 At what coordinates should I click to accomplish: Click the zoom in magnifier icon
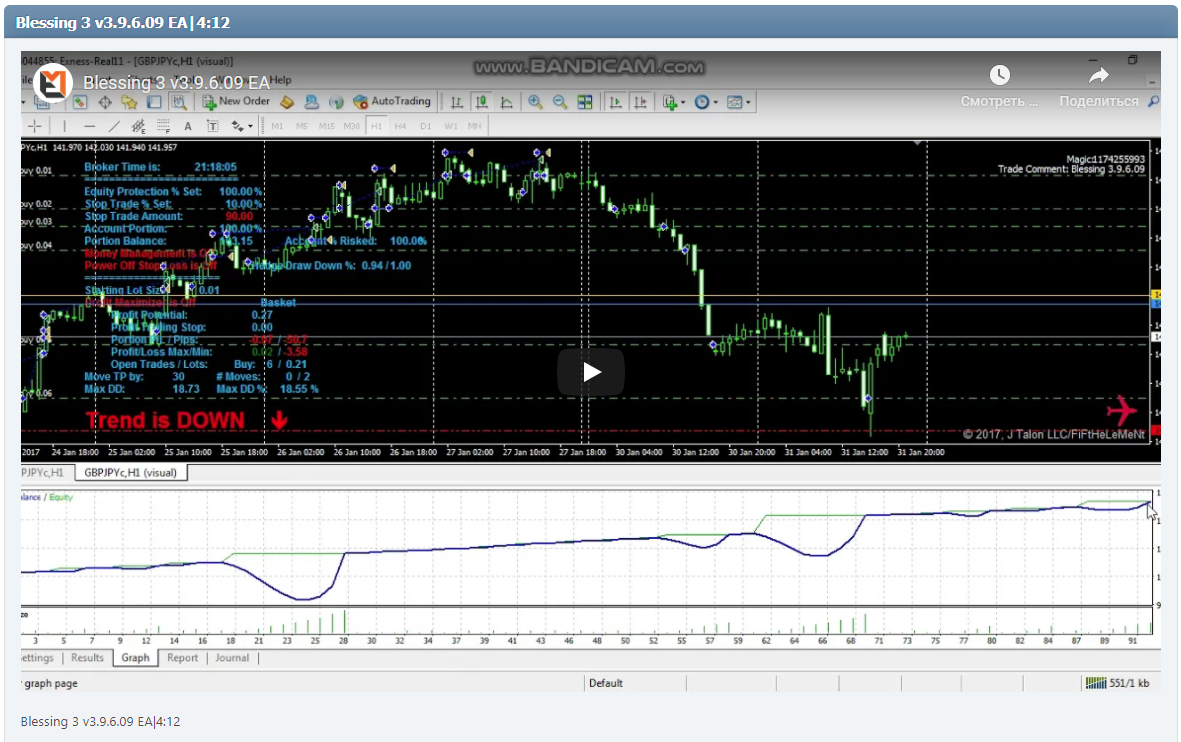535,102
